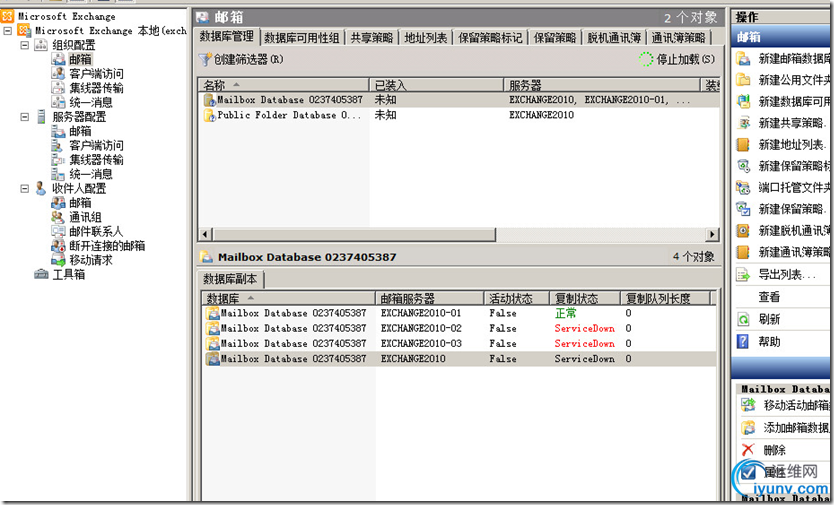Viewport: 834px width, 505px height.
Task: Switch to the 通讯簿策略 tab
Action: click(679, 38)
